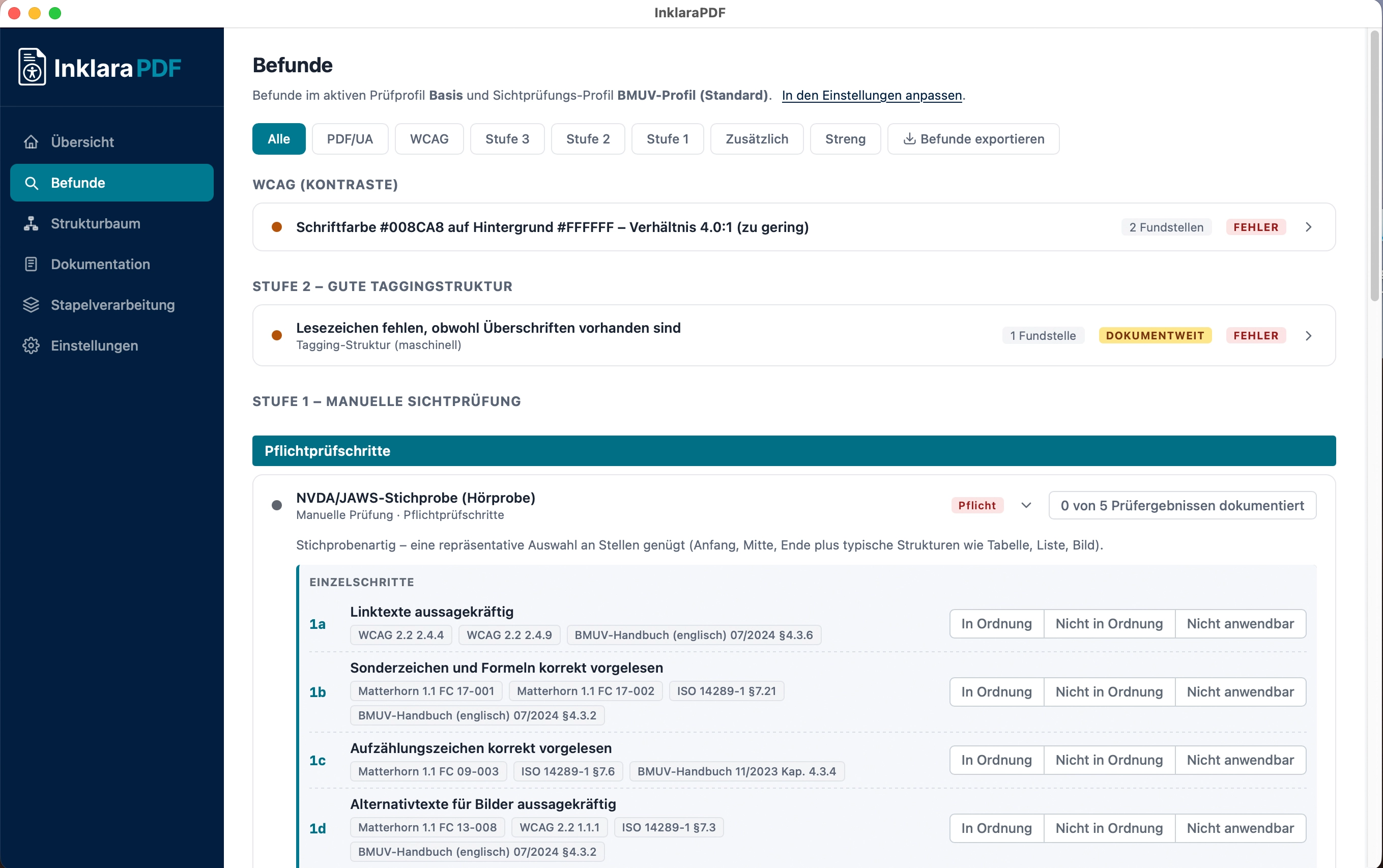Mark step 1c Aufzählungszeichen as In Ordnung
This screenshot has height=868, width=1383.
click(997, 760)
